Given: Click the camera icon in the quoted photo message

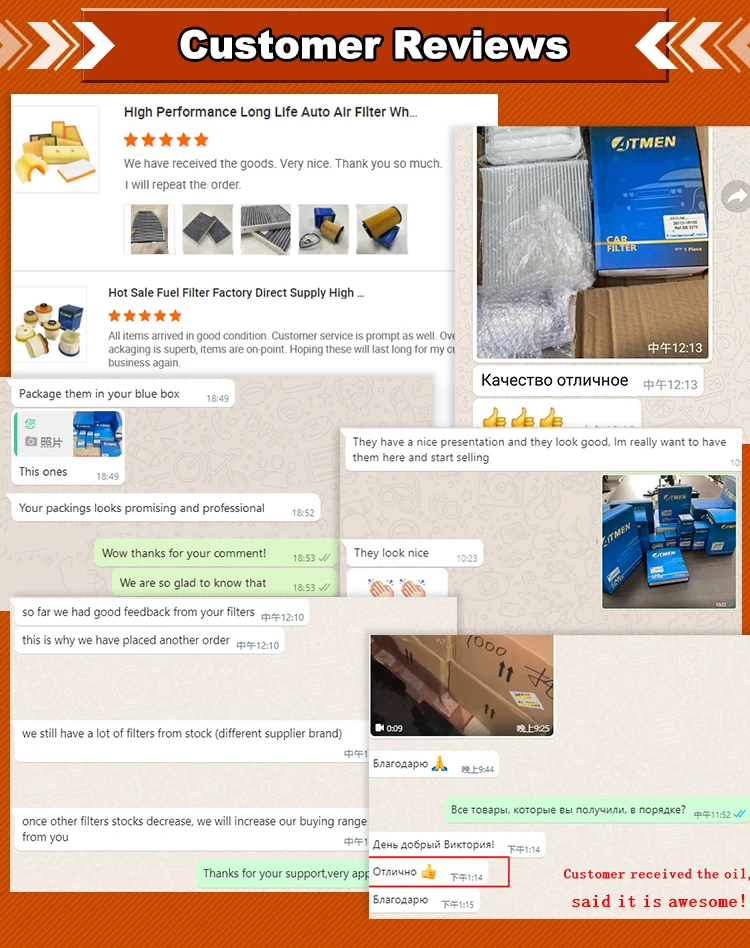Looking at the screenshot, I should coord(31,442).
